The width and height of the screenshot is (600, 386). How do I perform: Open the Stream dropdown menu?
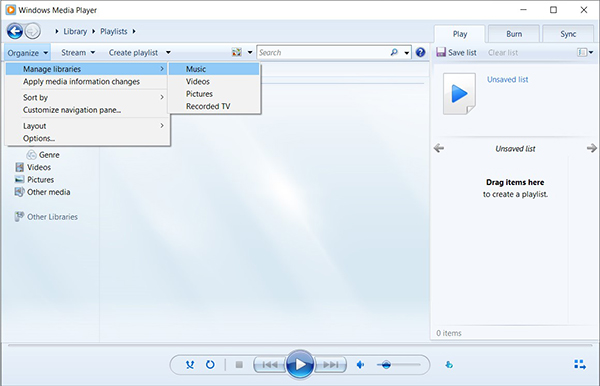pyautogui.click(x=78, y=52)
